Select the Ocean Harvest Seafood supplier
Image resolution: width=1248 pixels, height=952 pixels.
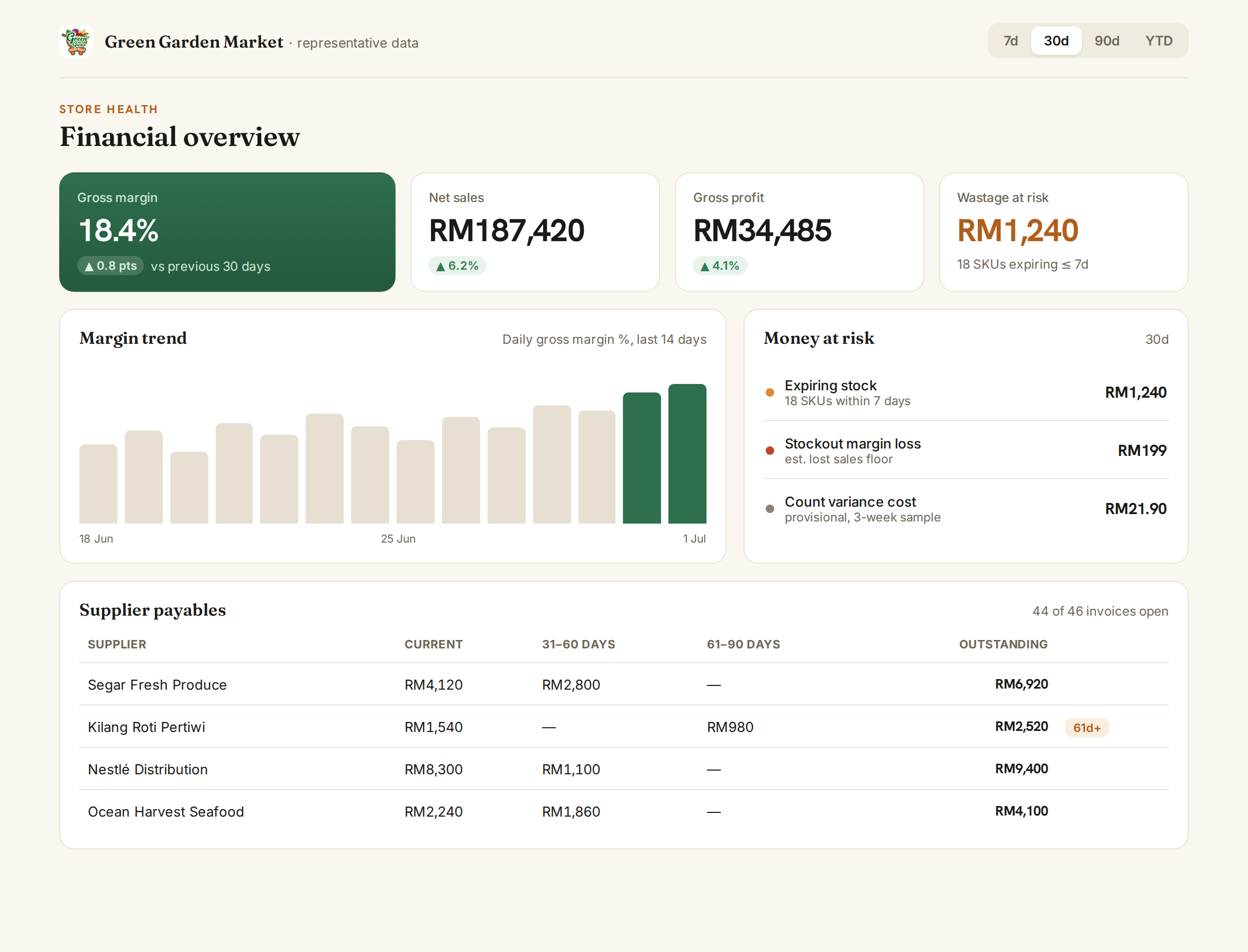point(166,811)
